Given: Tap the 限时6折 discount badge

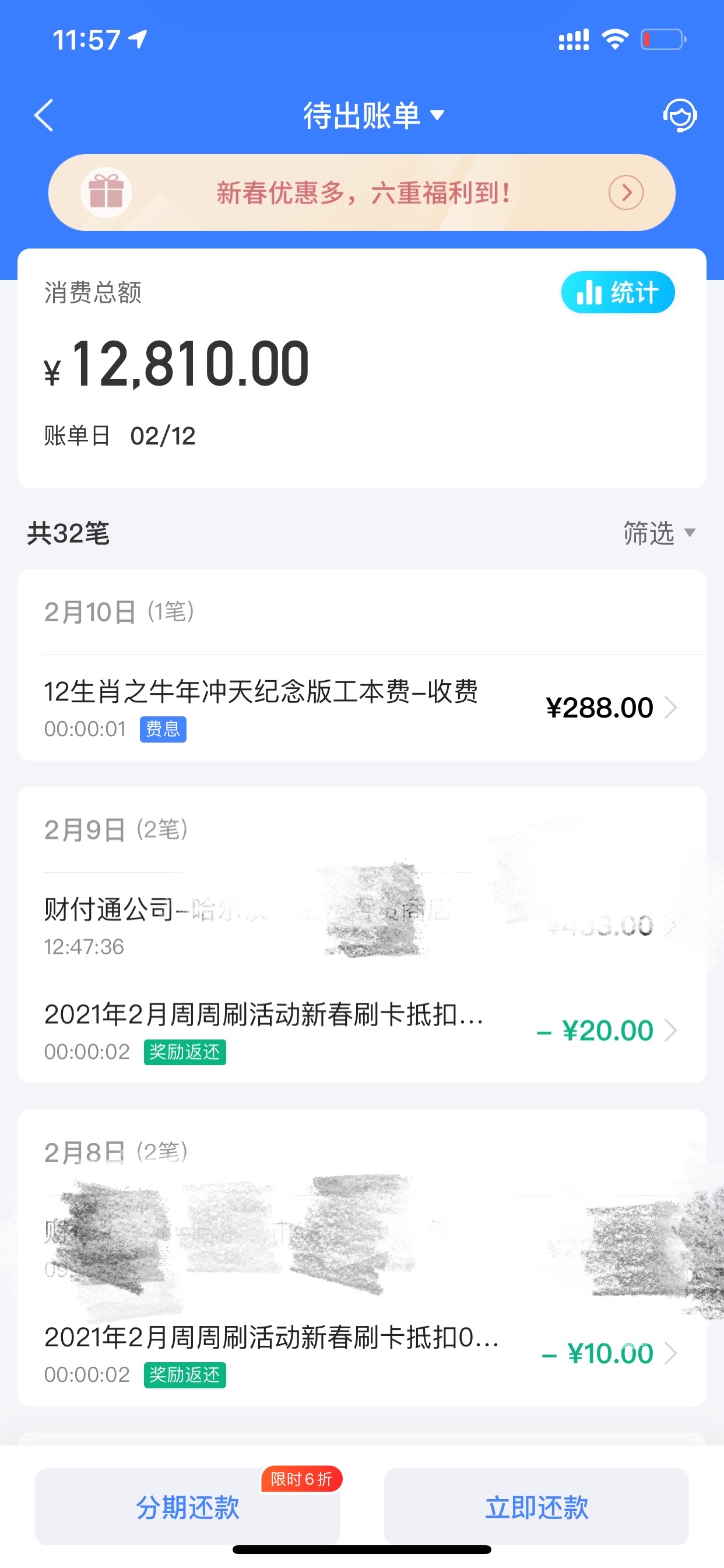Looking at the screenshot, I should pyautogui.click(x=302, y=1479).
